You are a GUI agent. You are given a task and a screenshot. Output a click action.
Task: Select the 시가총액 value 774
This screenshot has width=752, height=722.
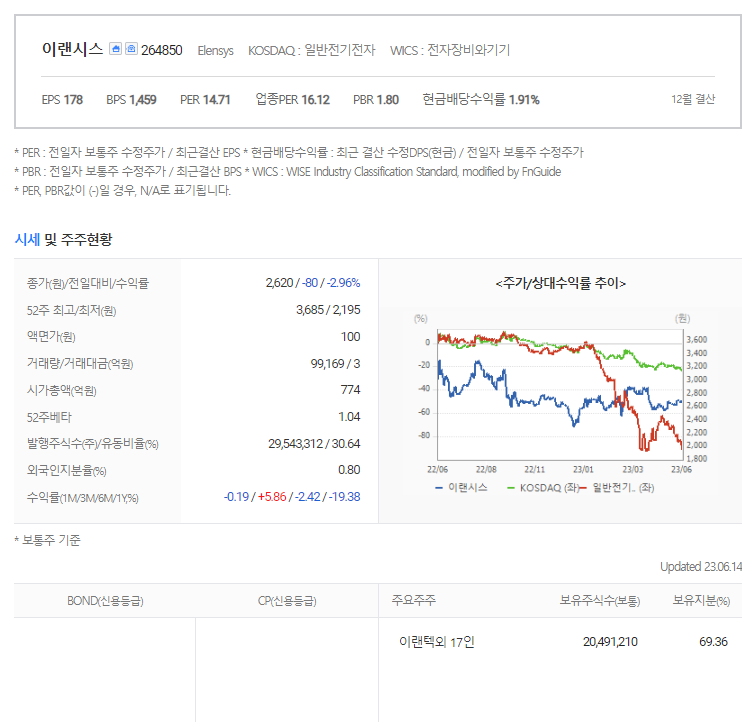pos(351,390)
